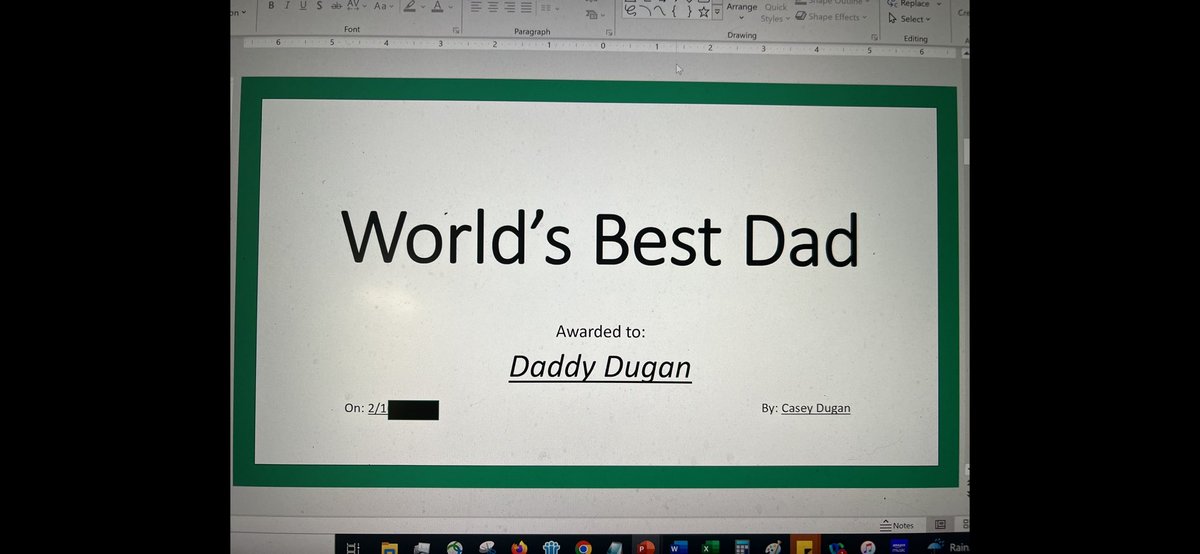
Task: Open Amazon Music from taskbar
Action: point(898,547)
